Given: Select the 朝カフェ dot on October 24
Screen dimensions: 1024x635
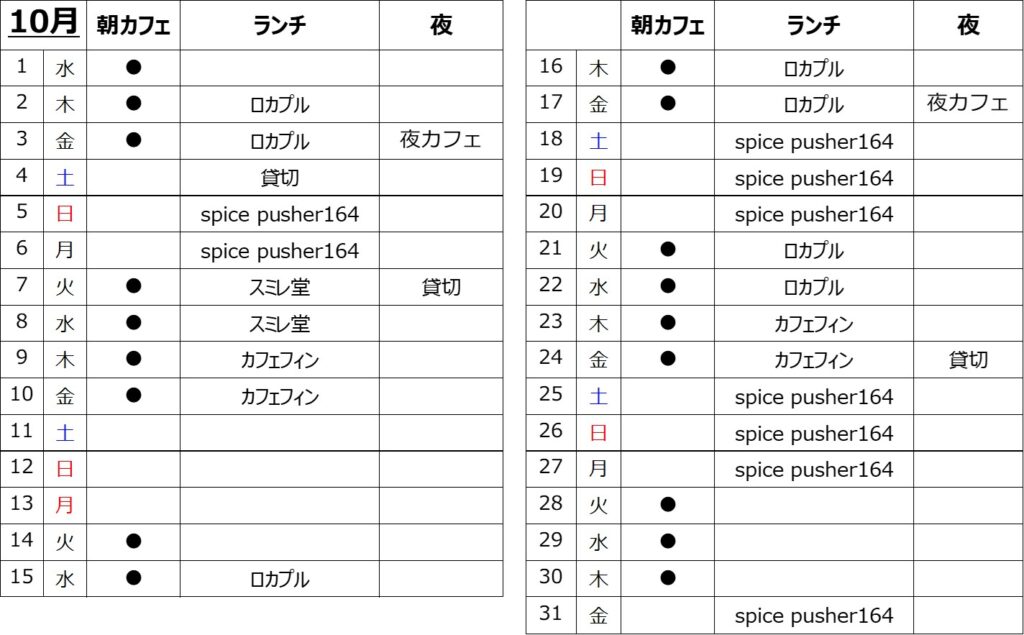Looking at the screenshot, I should [668, 358].
